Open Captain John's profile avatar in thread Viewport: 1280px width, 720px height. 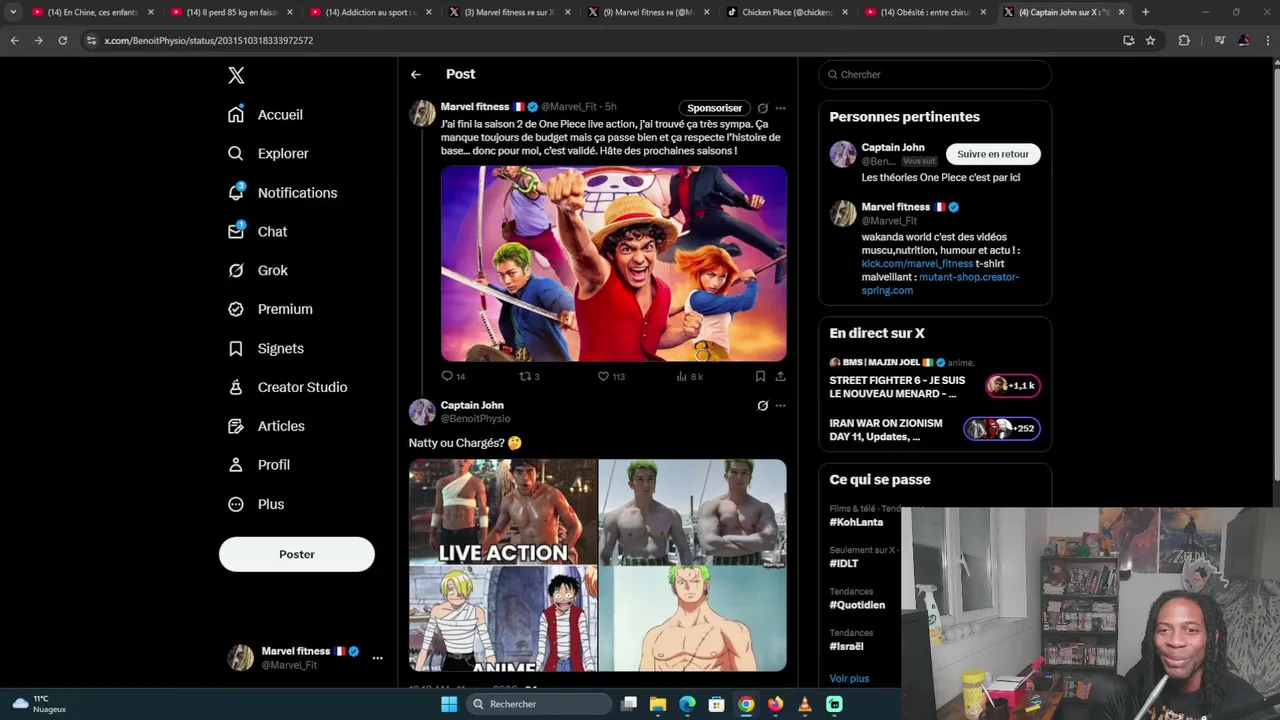[x=422, y=412]
